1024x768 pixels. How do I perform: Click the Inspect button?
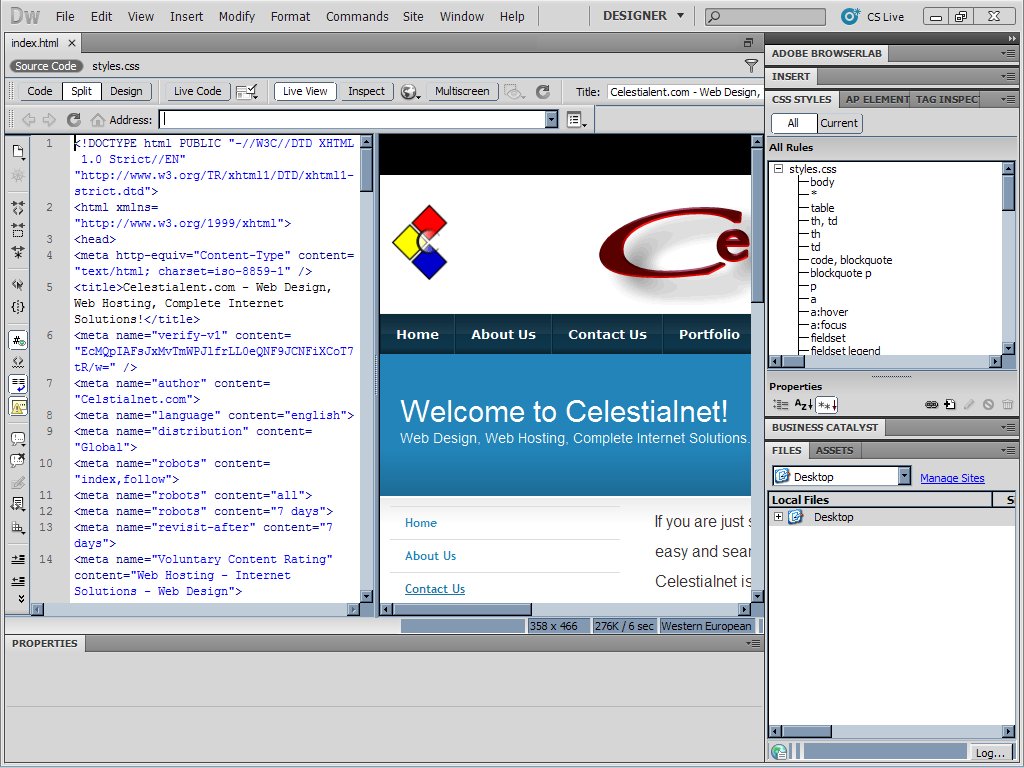tap(366, 91)
